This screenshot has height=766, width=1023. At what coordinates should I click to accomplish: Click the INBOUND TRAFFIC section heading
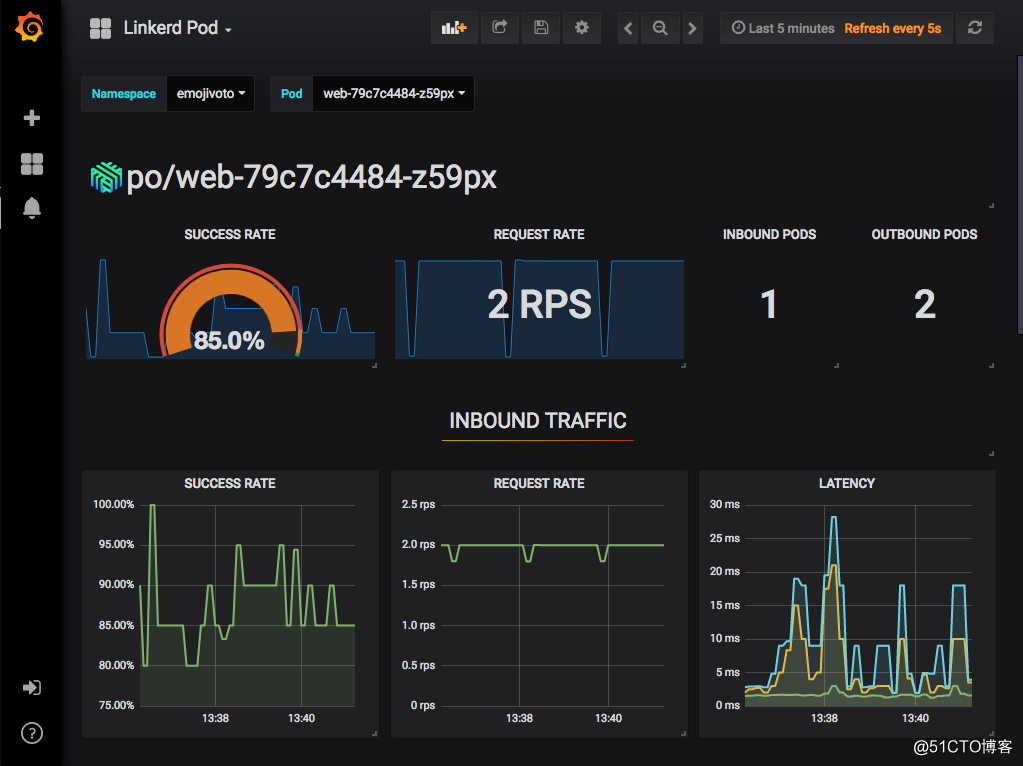538,421
